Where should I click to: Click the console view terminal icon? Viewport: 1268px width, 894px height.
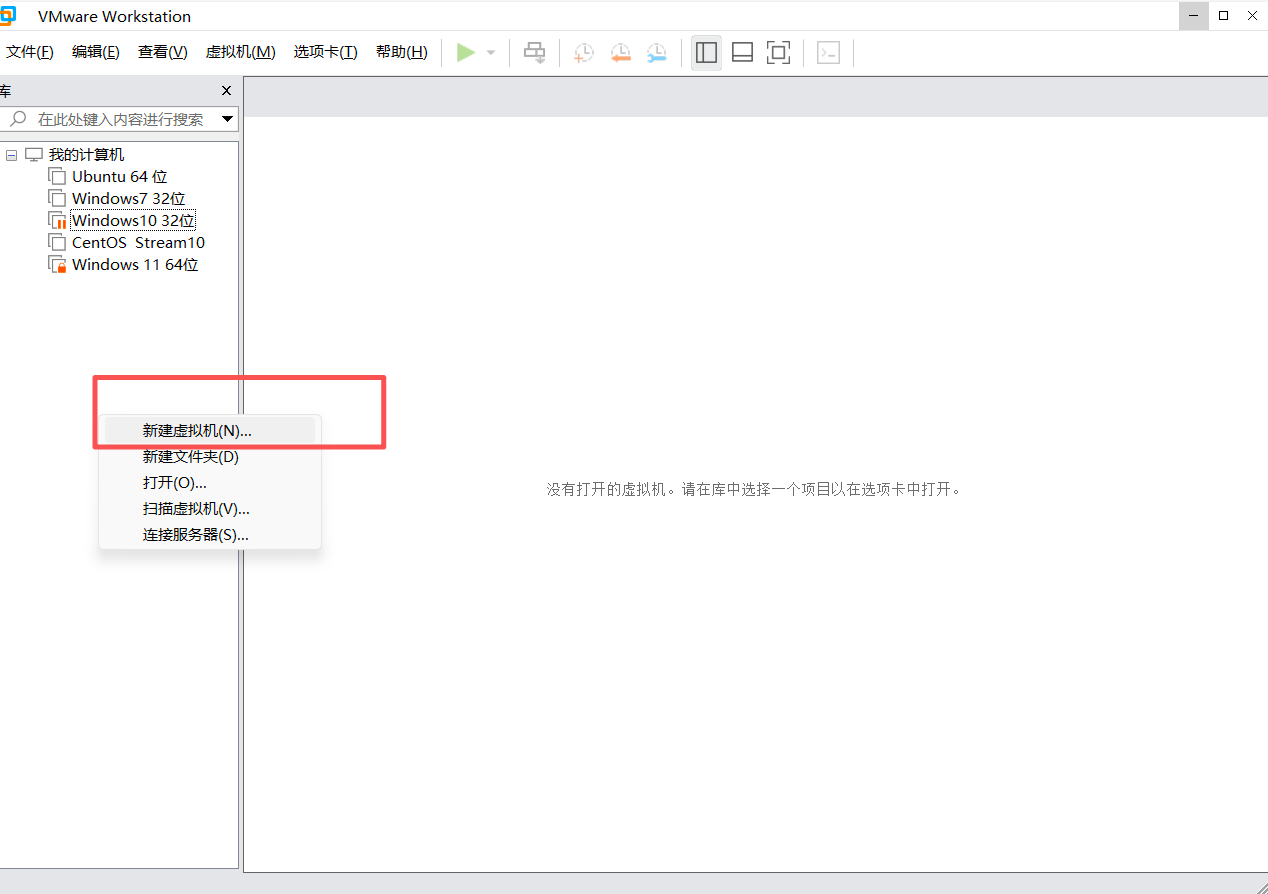[828, 53]
